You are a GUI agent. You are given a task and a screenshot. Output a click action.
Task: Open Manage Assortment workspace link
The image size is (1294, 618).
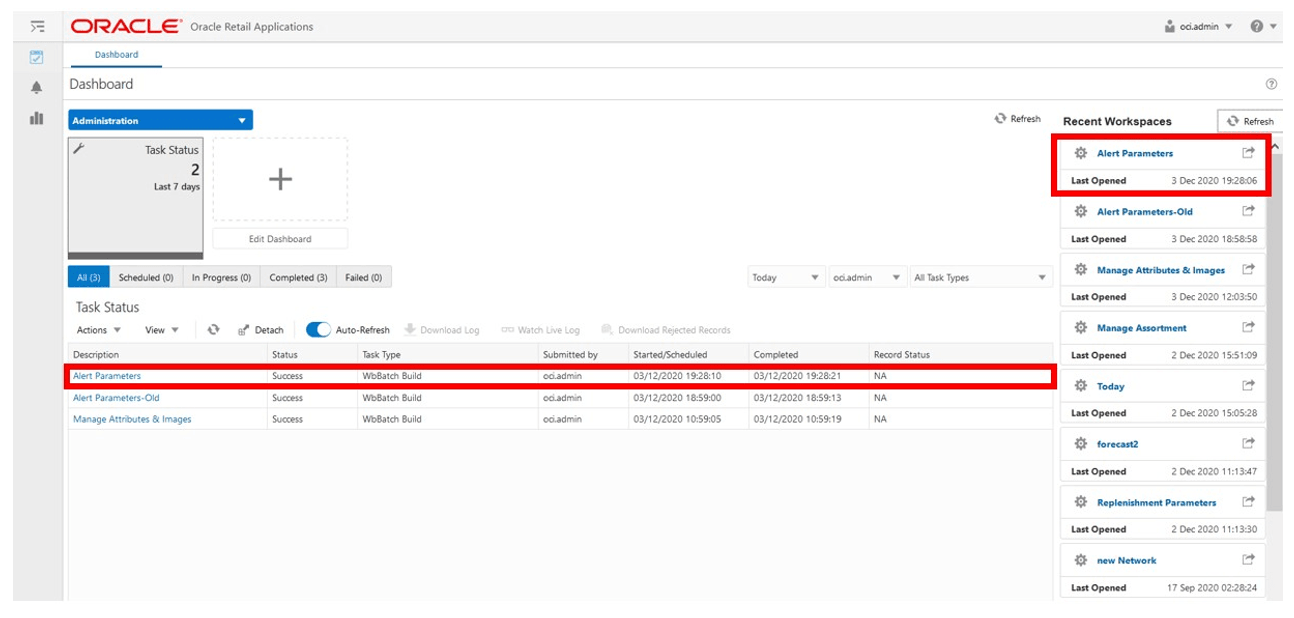click(1142, 328)
